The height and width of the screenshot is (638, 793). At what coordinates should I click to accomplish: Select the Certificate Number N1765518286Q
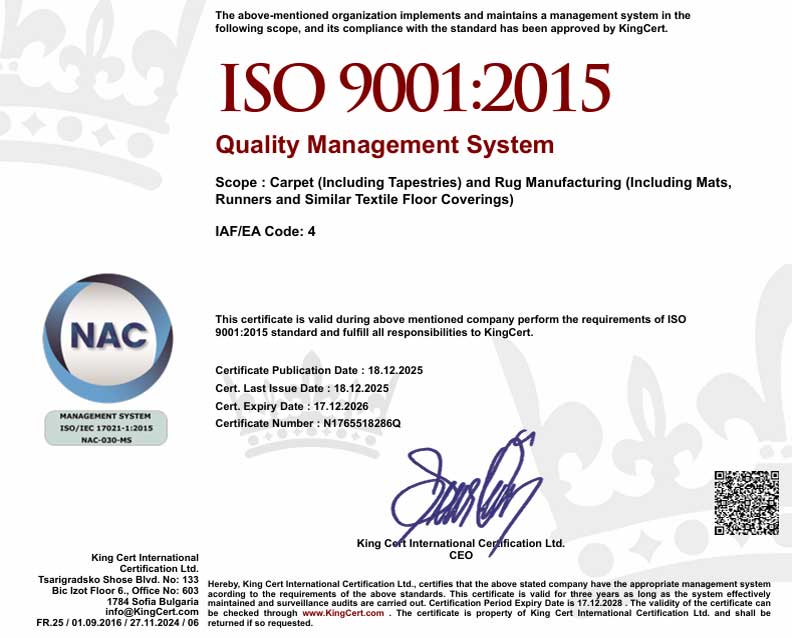[x=308, y=424]
